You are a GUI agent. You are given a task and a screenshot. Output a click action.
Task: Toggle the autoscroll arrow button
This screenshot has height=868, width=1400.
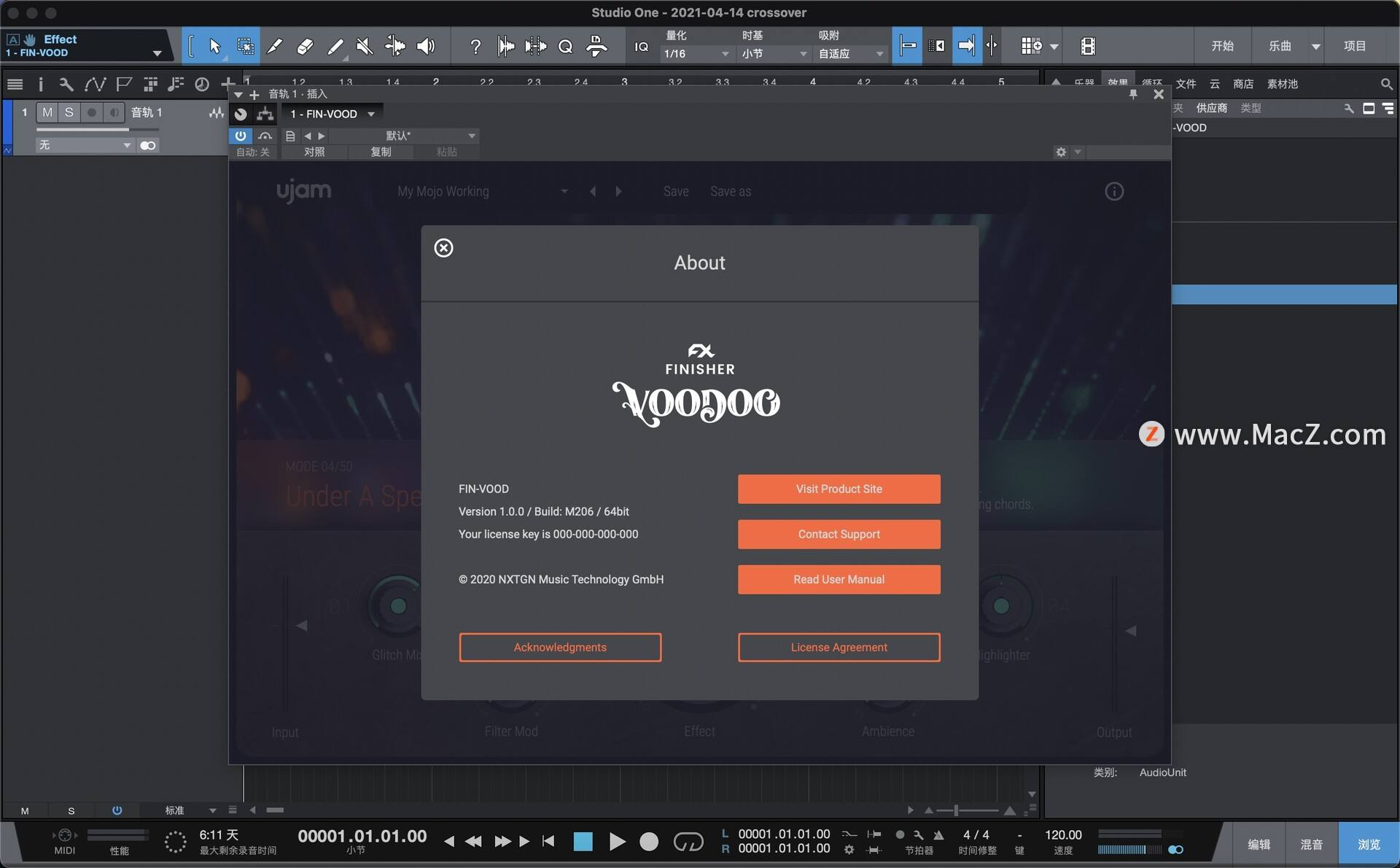pyautogui.click(x=966, y=46)
